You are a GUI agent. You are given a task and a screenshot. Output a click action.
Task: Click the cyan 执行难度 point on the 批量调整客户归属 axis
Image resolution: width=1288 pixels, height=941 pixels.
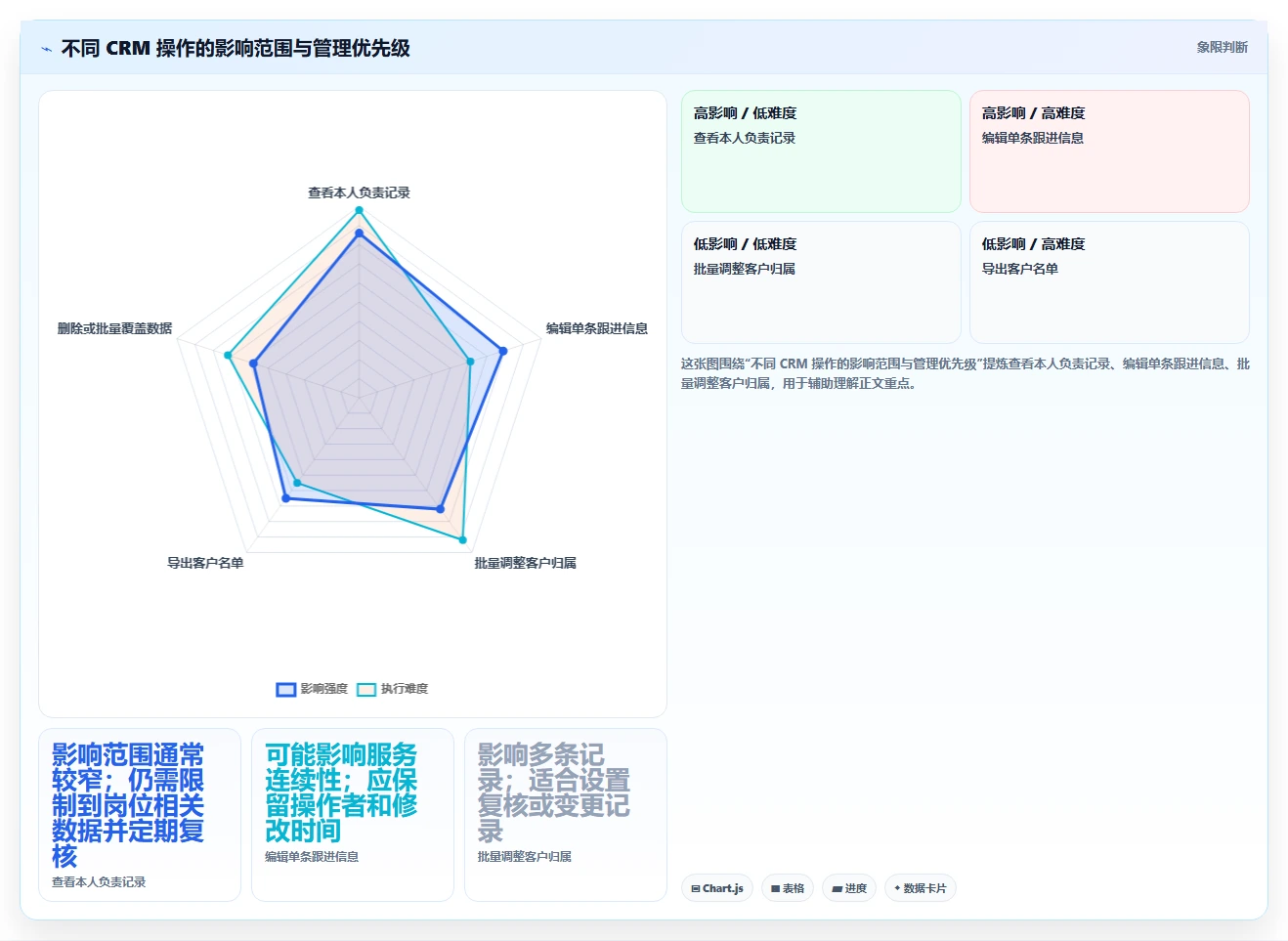463,539
